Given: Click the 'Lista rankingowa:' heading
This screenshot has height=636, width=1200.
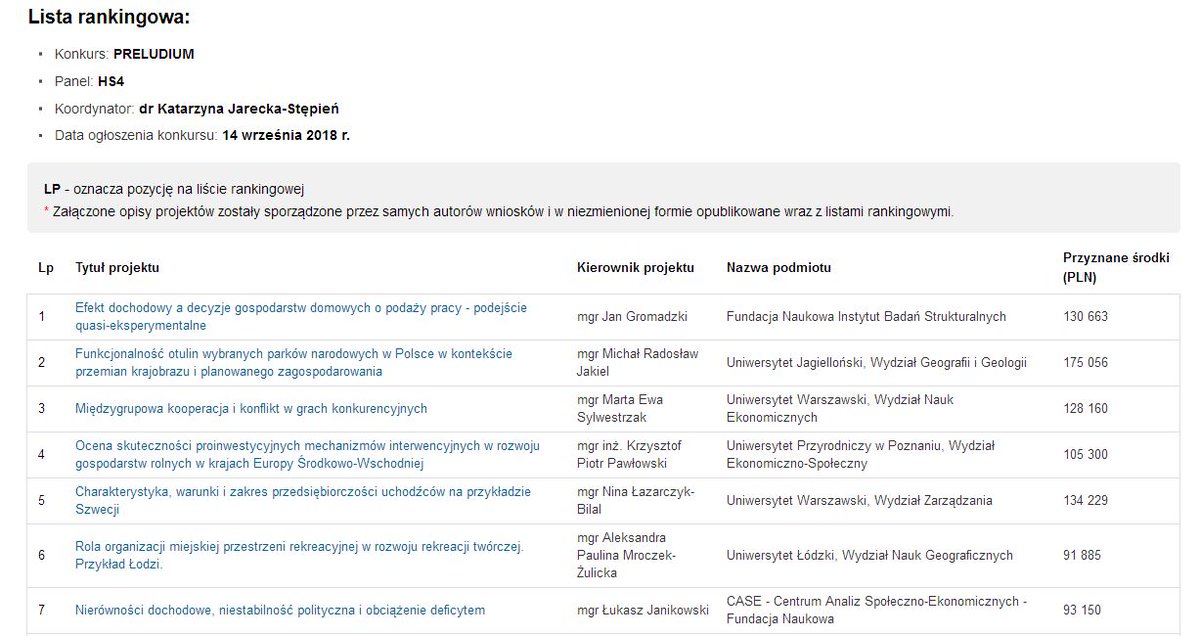Looking at the screenshot, I should [x=109, y=17].
